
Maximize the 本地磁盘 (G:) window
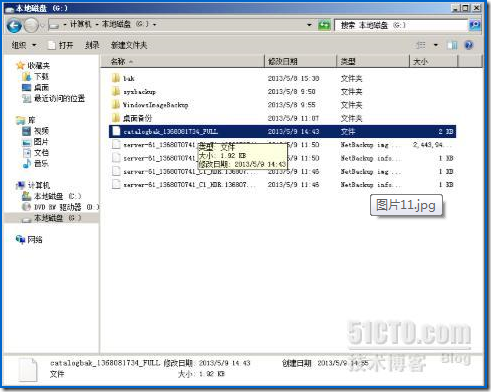[466, 8]
